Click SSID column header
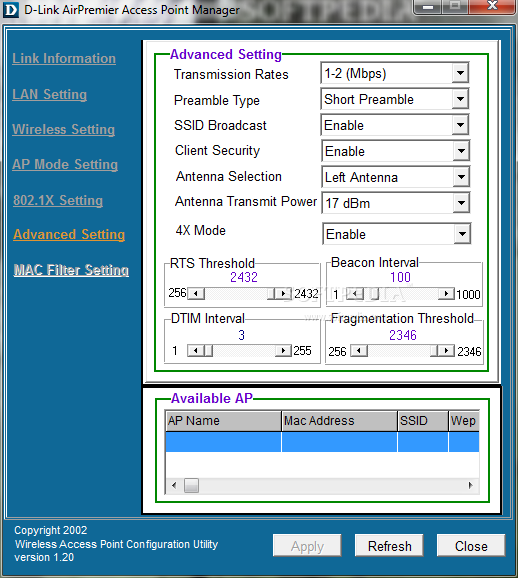The height and width of the screenshot is (578, 518). [423, 421]
